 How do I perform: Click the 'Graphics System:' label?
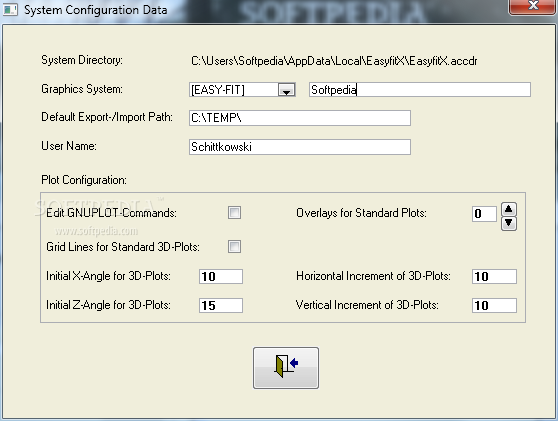82,89
